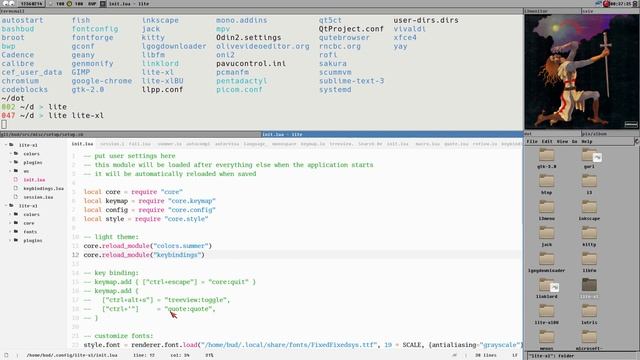Click 'pavucontrol.ini' in the terminal listing

(251, 63)
